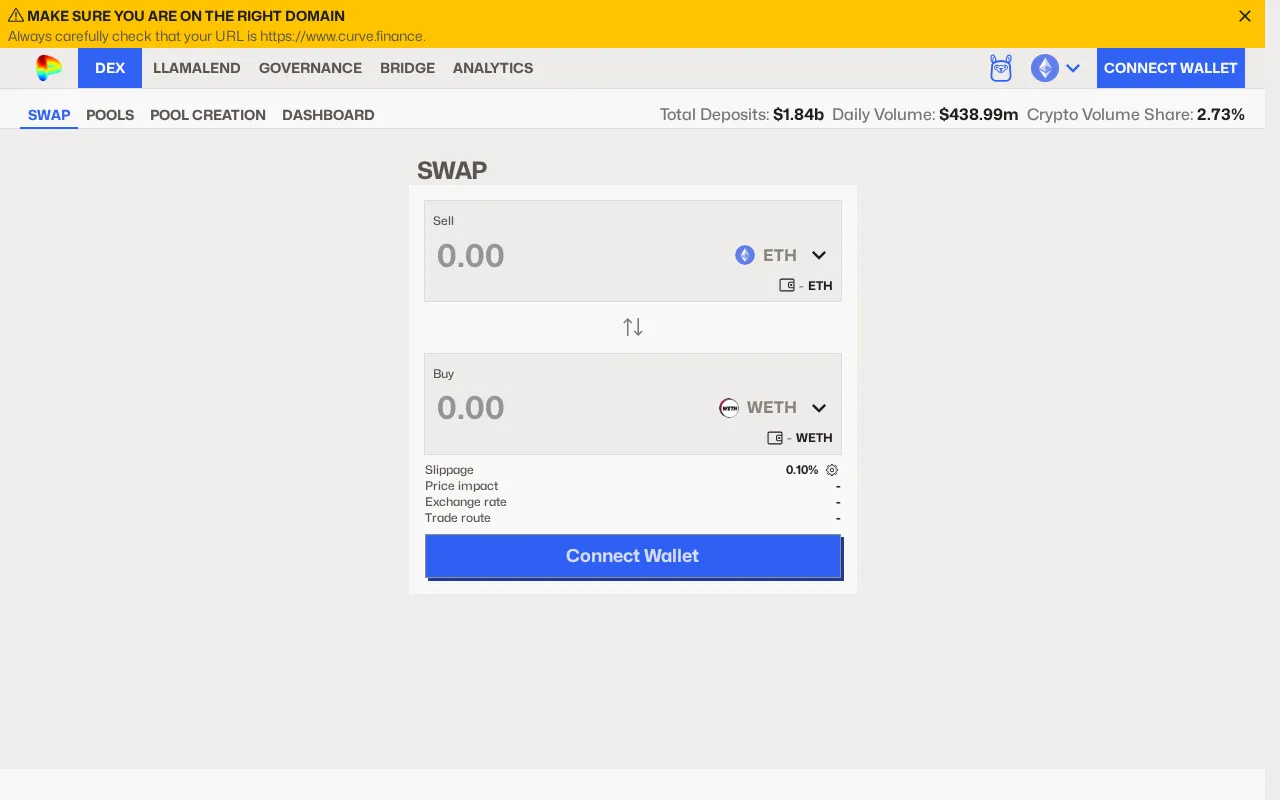Open the llama mascot icon in header
This screenshot has height=800, width=1280.
coord(1001,68)
